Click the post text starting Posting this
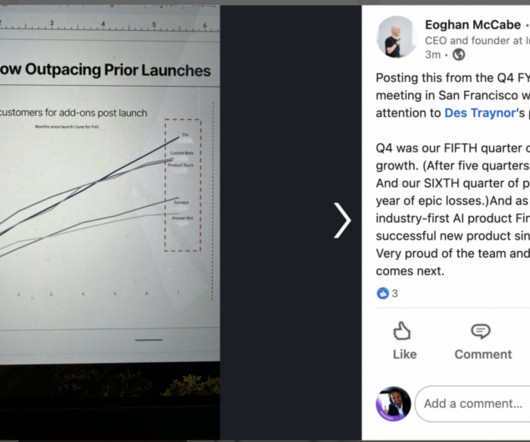The image size is (530, 442). 453,174
